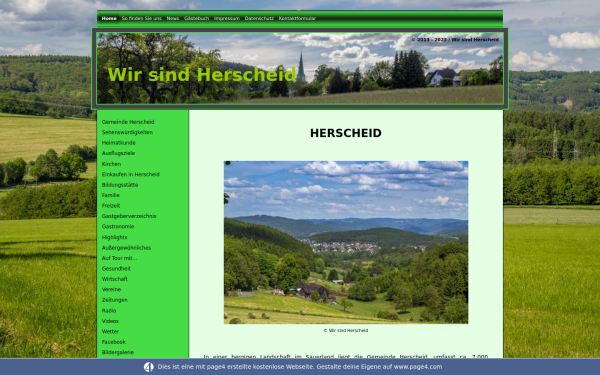
Task: Open the Videos sidebar link
Action: point(110,321)
